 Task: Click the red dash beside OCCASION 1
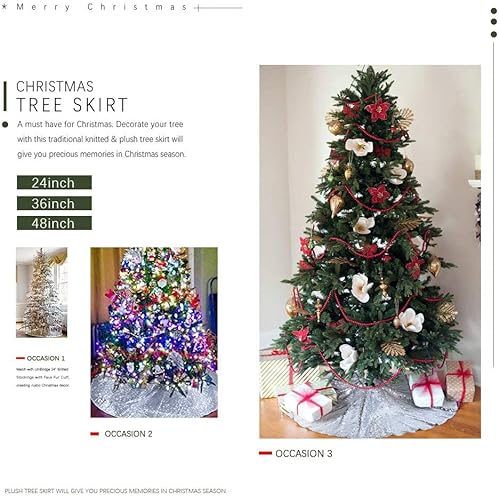point(20,358)
